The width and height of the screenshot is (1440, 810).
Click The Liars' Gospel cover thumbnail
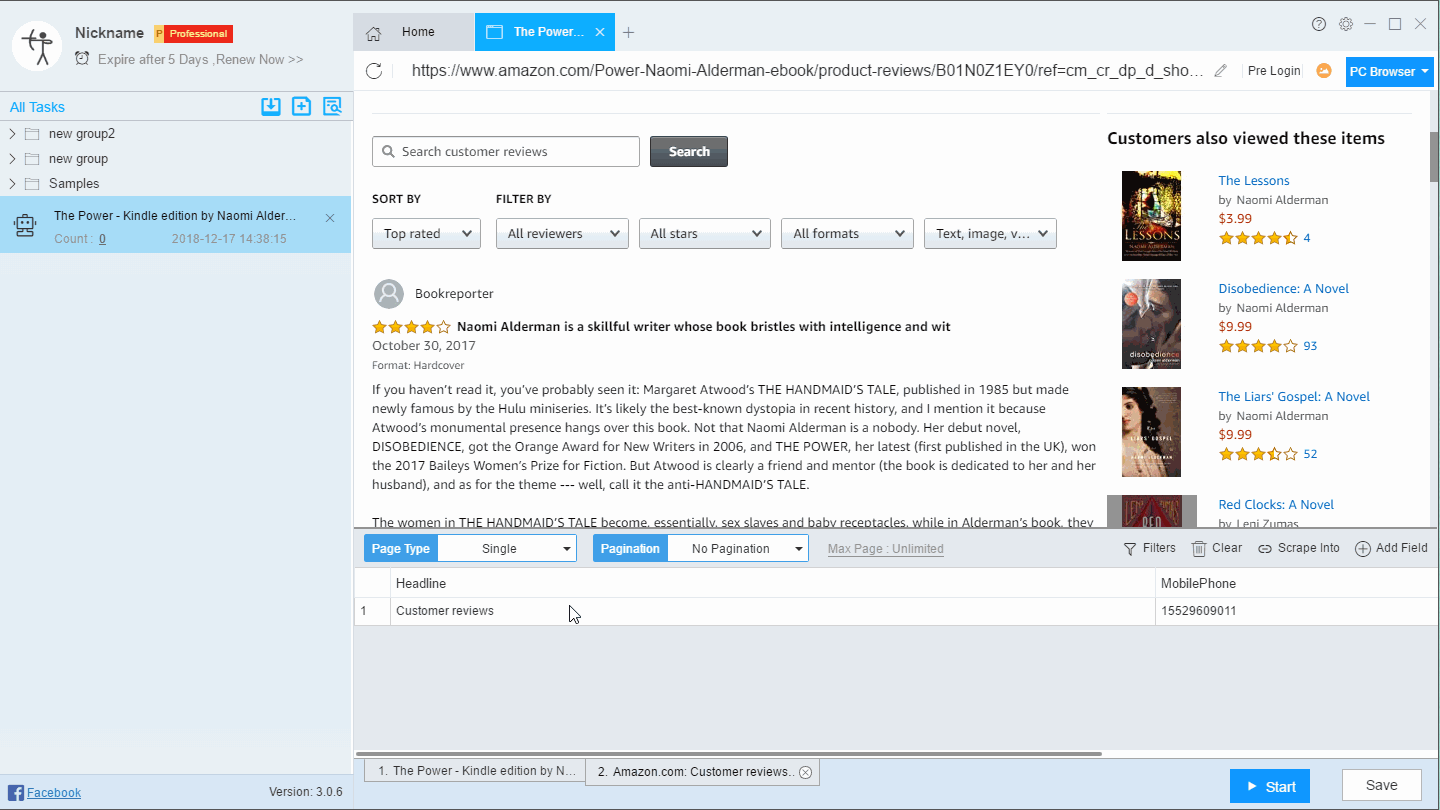(x=1151, y=432)
